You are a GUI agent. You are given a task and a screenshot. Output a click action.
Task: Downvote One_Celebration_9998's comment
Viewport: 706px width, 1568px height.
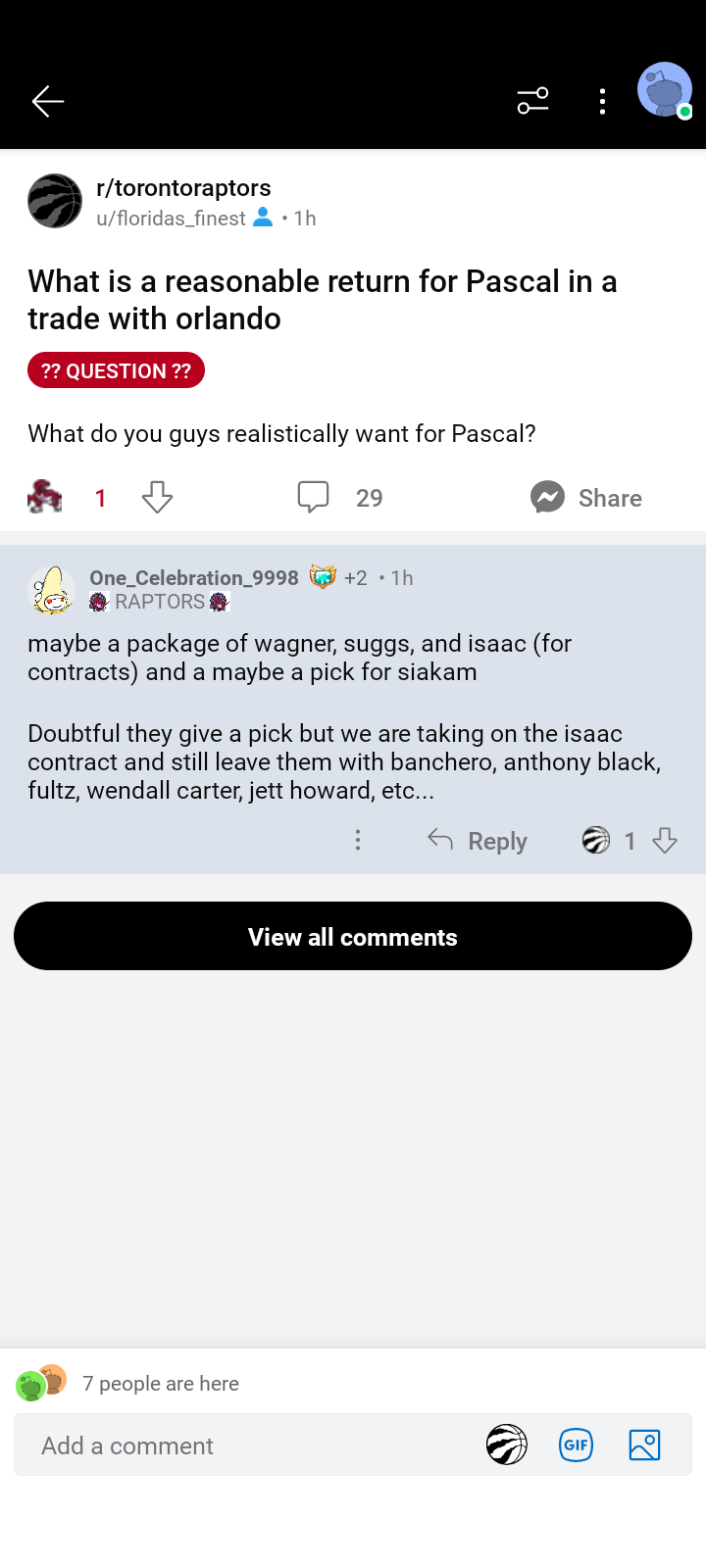click(x=665, y=841)
